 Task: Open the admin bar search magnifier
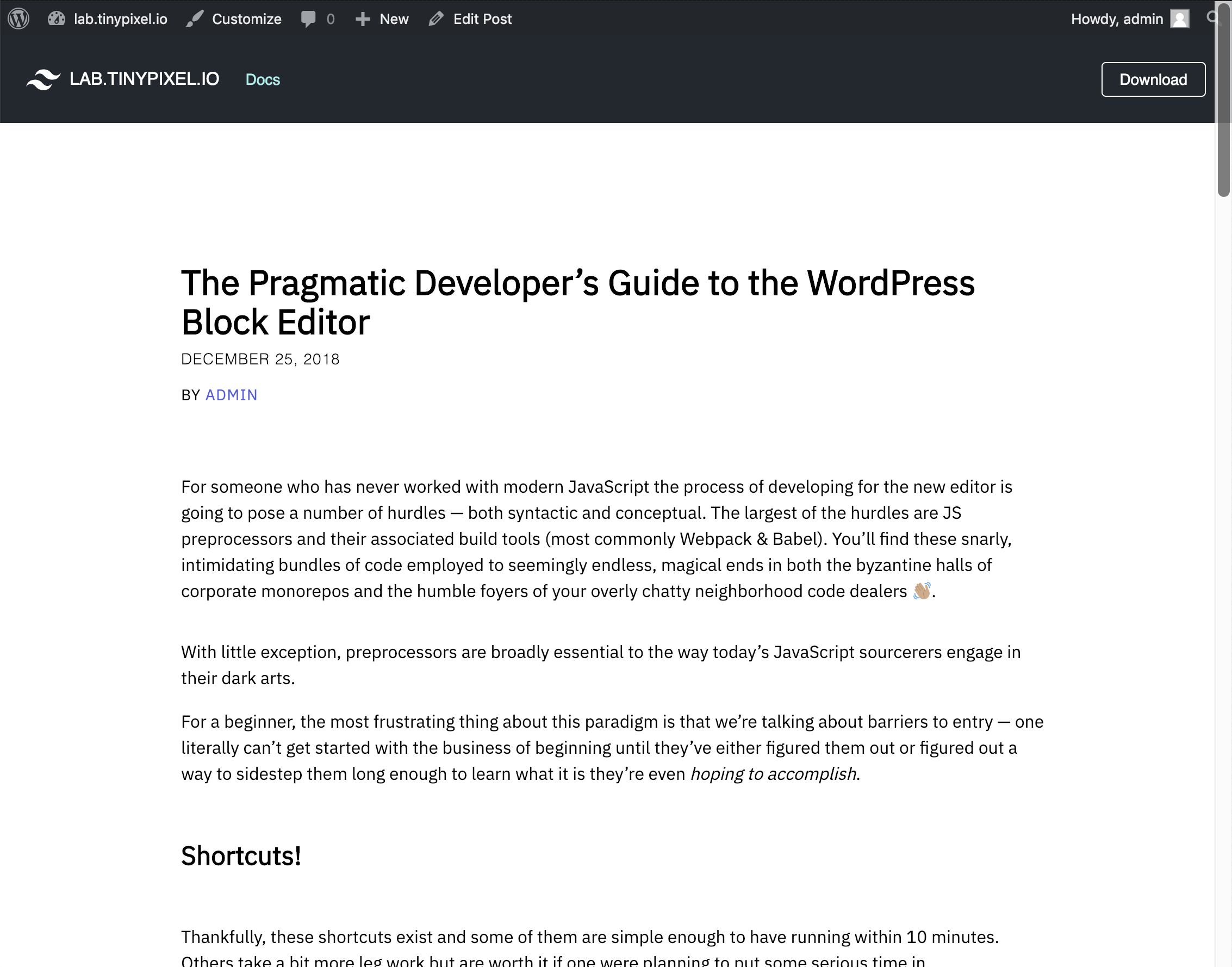click(x=1211, y=17)
